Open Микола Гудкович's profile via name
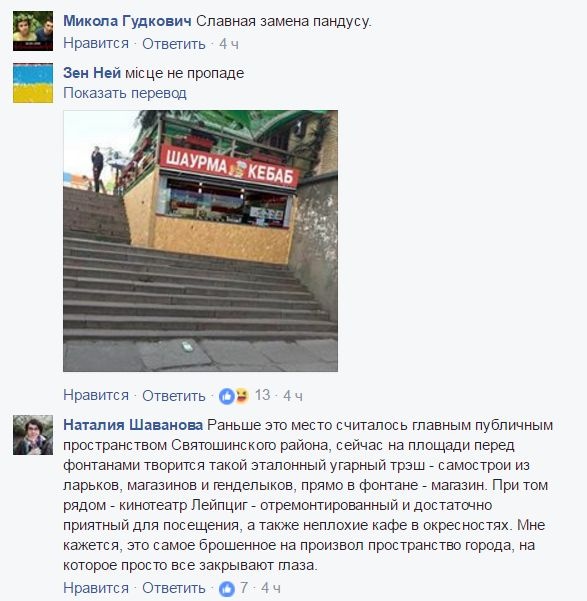587x601 pixels. (127, 21)
